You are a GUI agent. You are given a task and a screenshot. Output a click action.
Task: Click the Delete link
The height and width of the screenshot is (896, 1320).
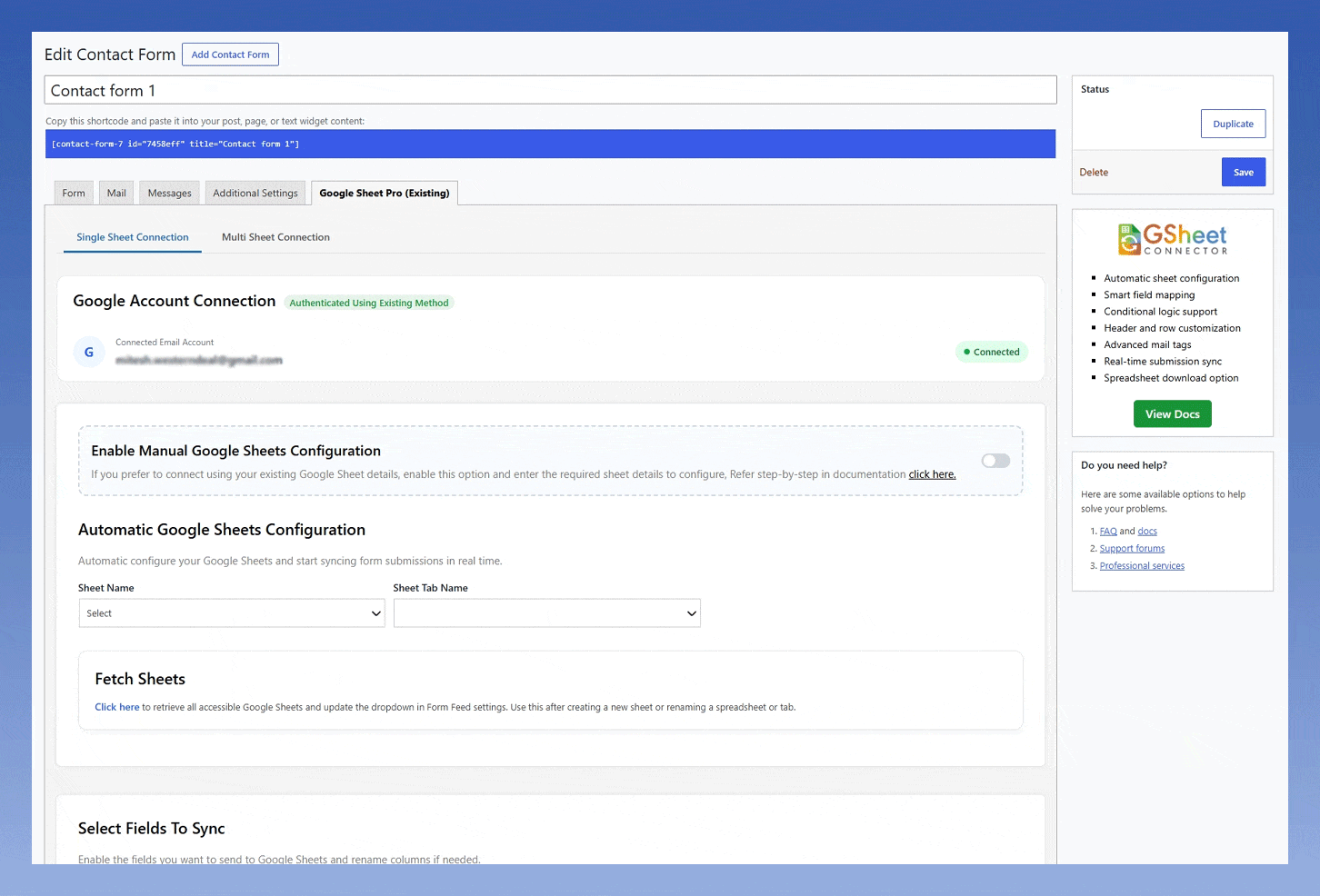tap(1094, 172)
